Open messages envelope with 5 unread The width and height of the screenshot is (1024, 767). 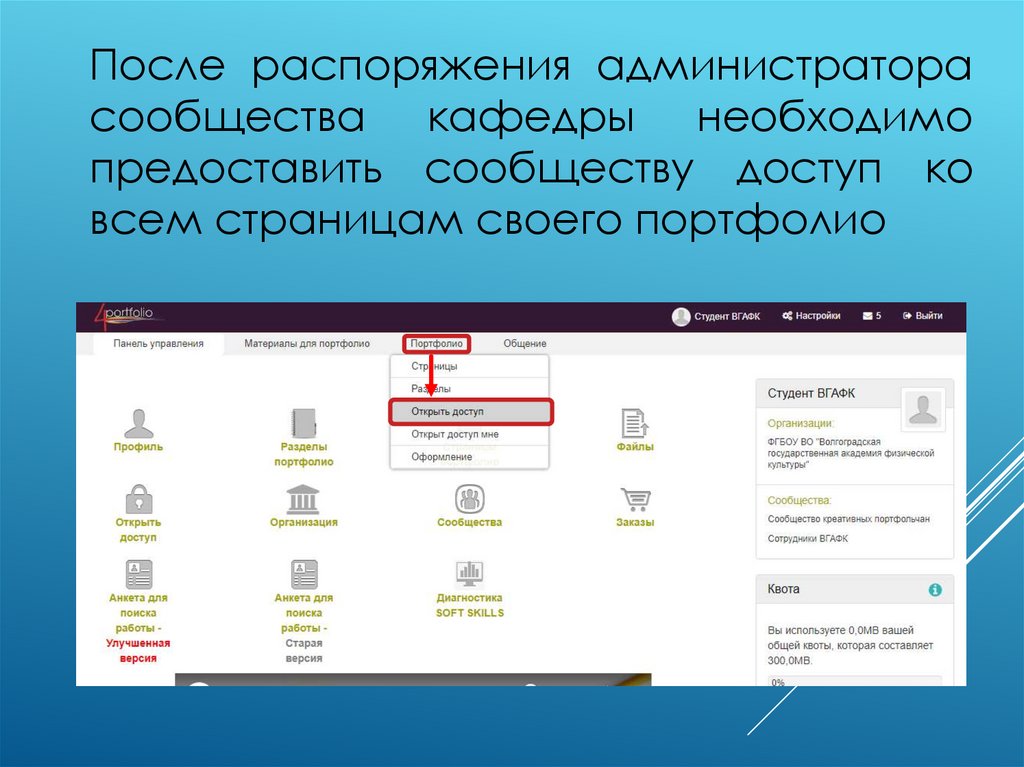coord(872,316)
